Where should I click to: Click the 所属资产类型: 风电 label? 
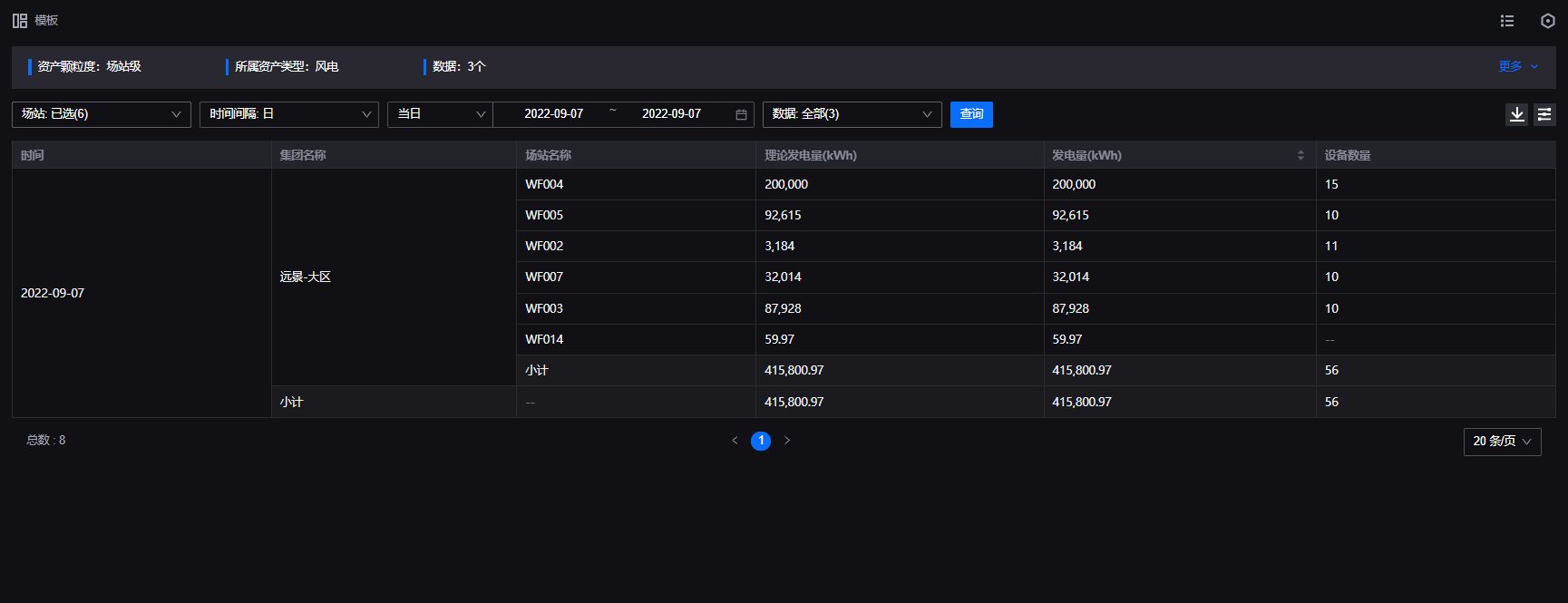[x=287, y=66]
